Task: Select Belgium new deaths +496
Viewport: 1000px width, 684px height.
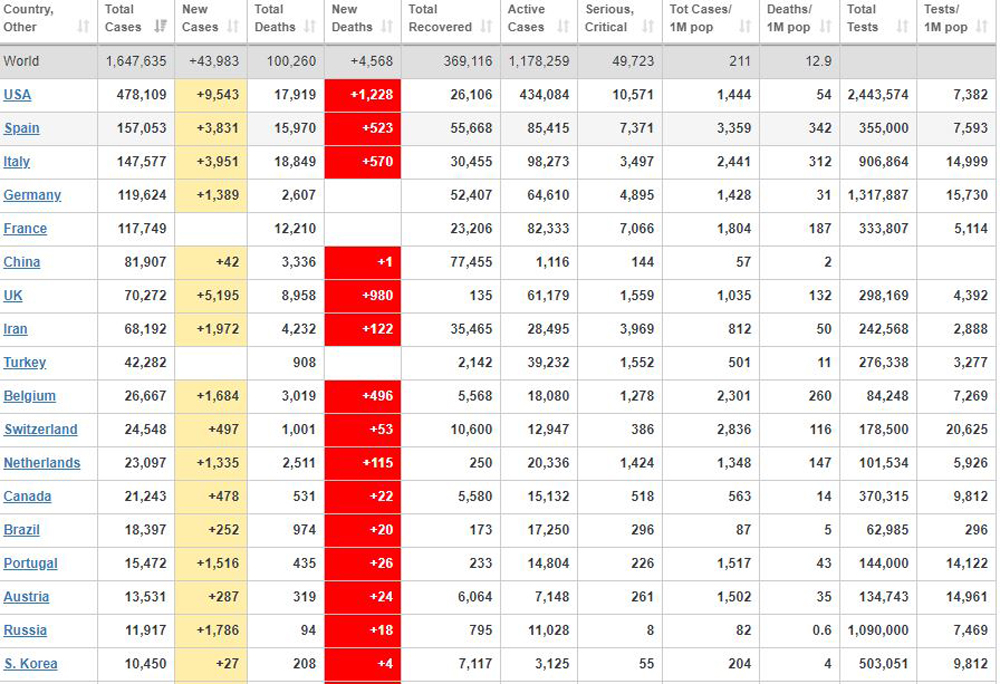Action: pyautogui.click(x=363, y=396)
